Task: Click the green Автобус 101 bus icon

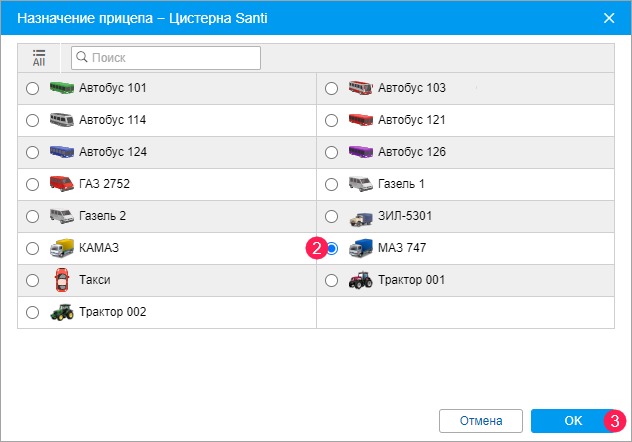Action: (x=62, y=88)
